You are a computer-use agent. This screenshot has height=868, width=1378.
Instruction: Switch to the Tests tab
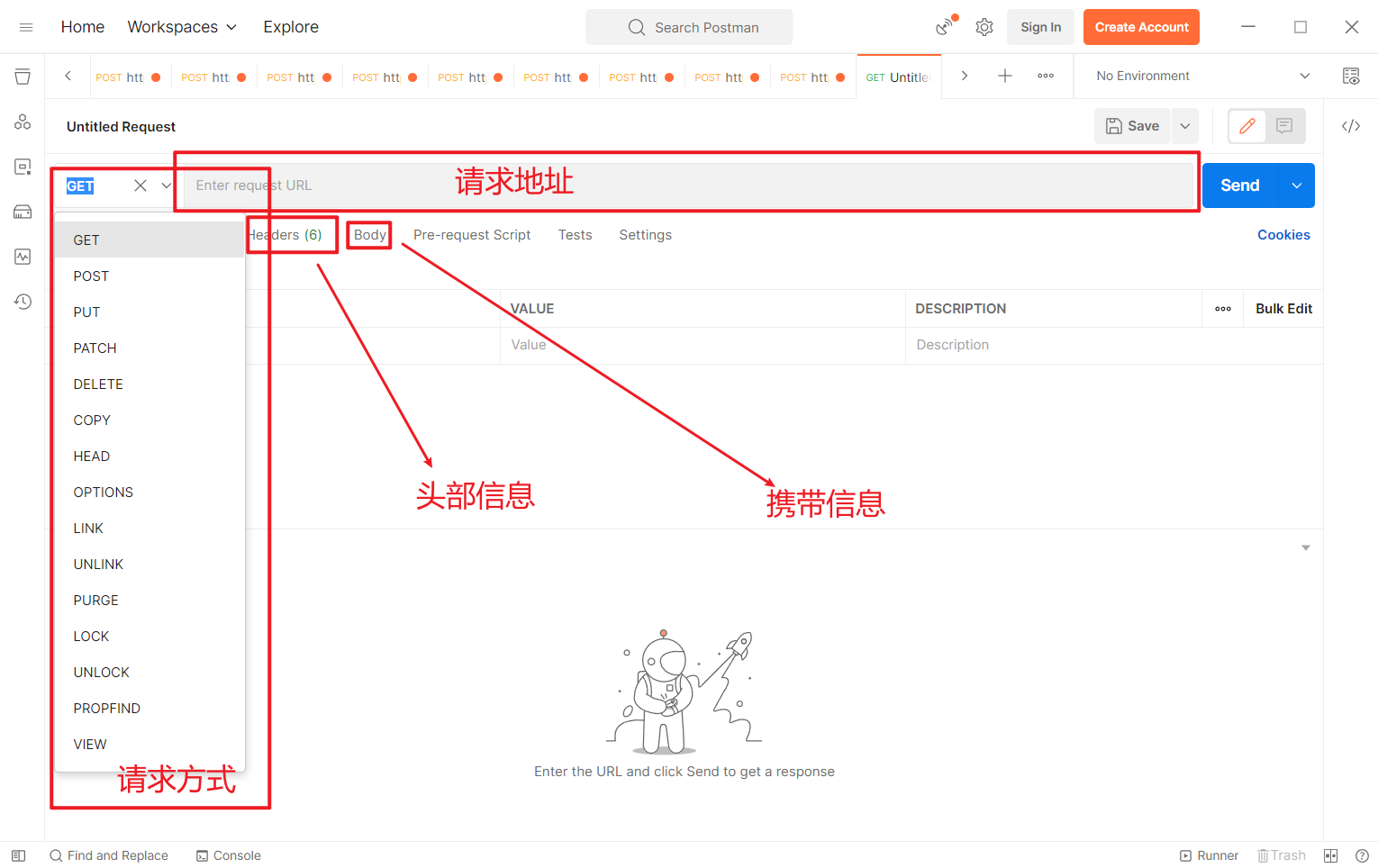pos(575,234)
